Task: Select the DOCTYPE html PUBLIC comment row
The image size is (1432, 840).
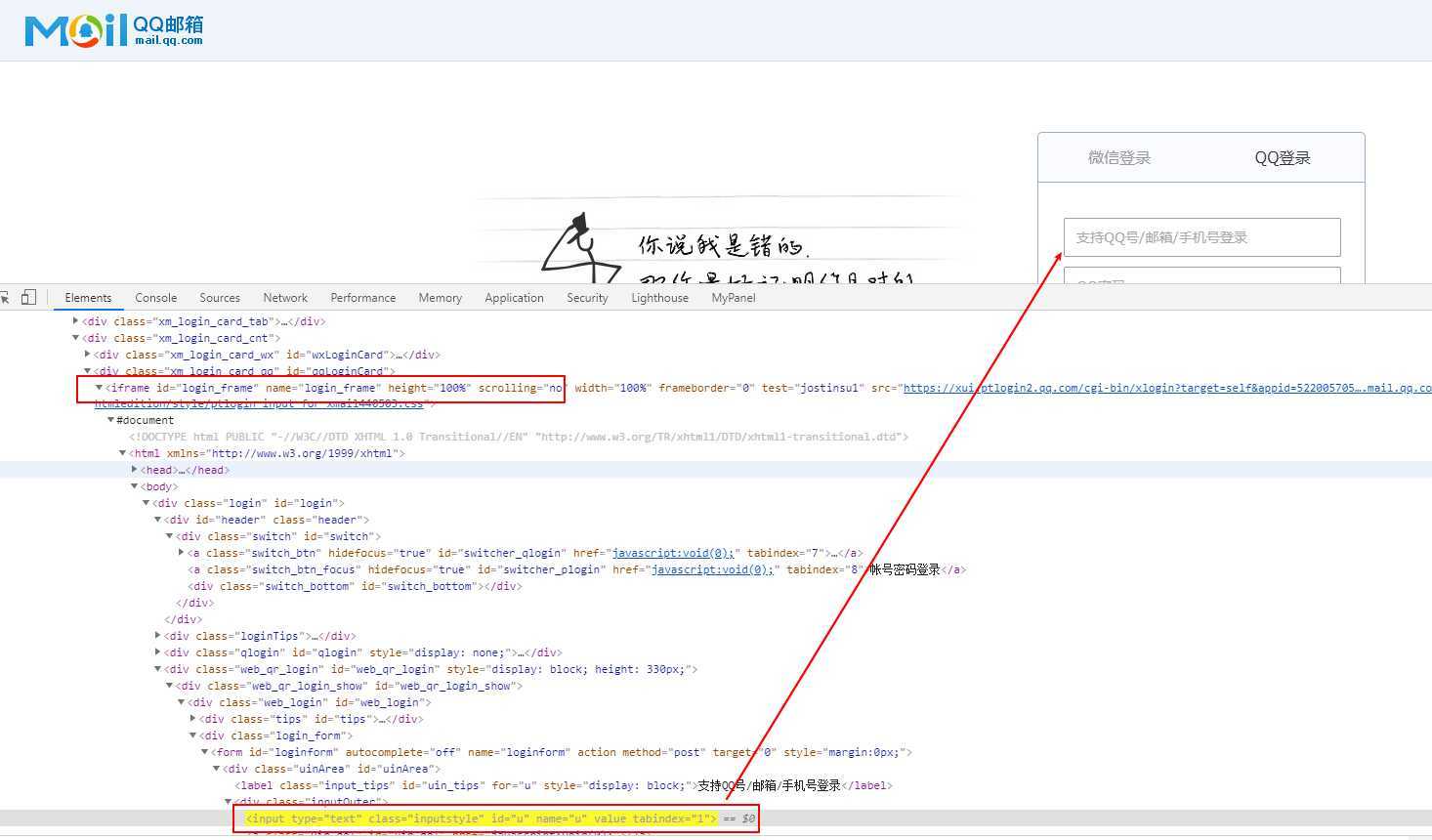Action: coord(519,437)
